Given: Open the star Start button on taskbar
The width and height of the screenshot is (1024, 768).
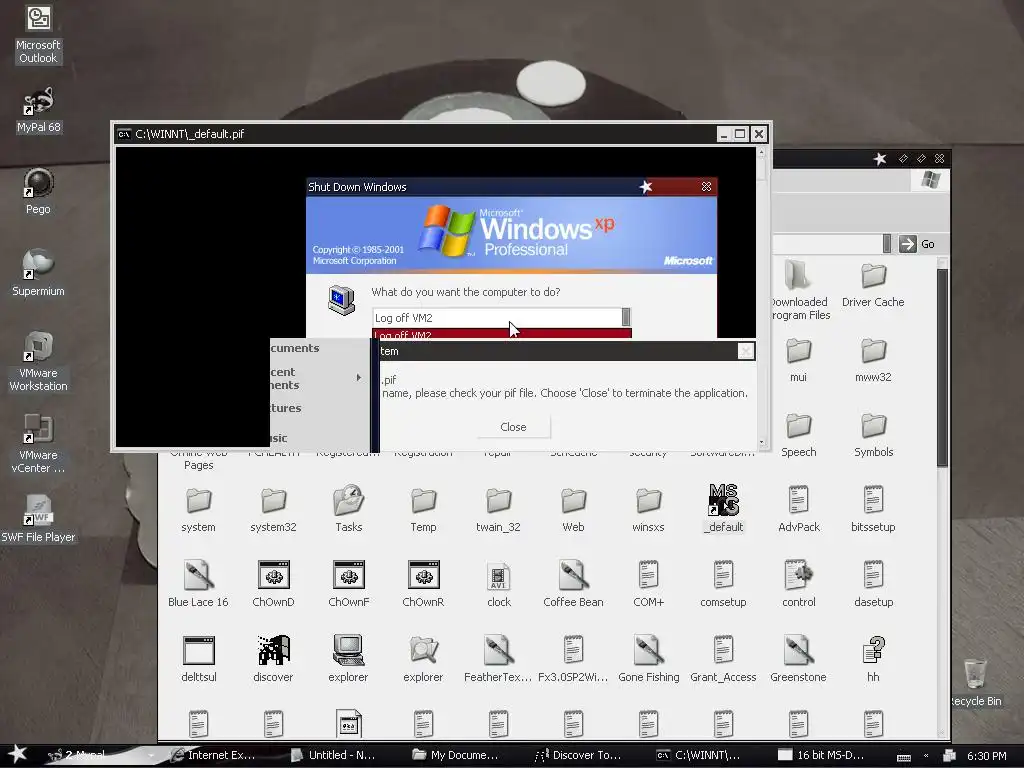Looking at the screenshot, I should (x=17, y=754).
